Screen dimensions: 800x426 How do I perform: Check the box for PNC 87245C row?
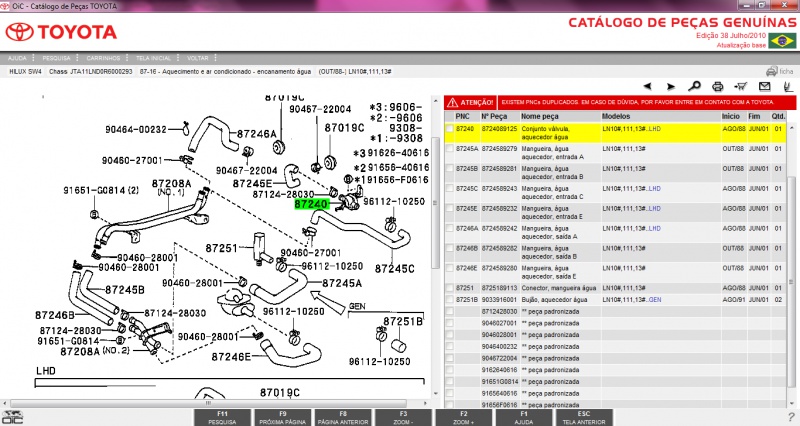tap(449, 188)
